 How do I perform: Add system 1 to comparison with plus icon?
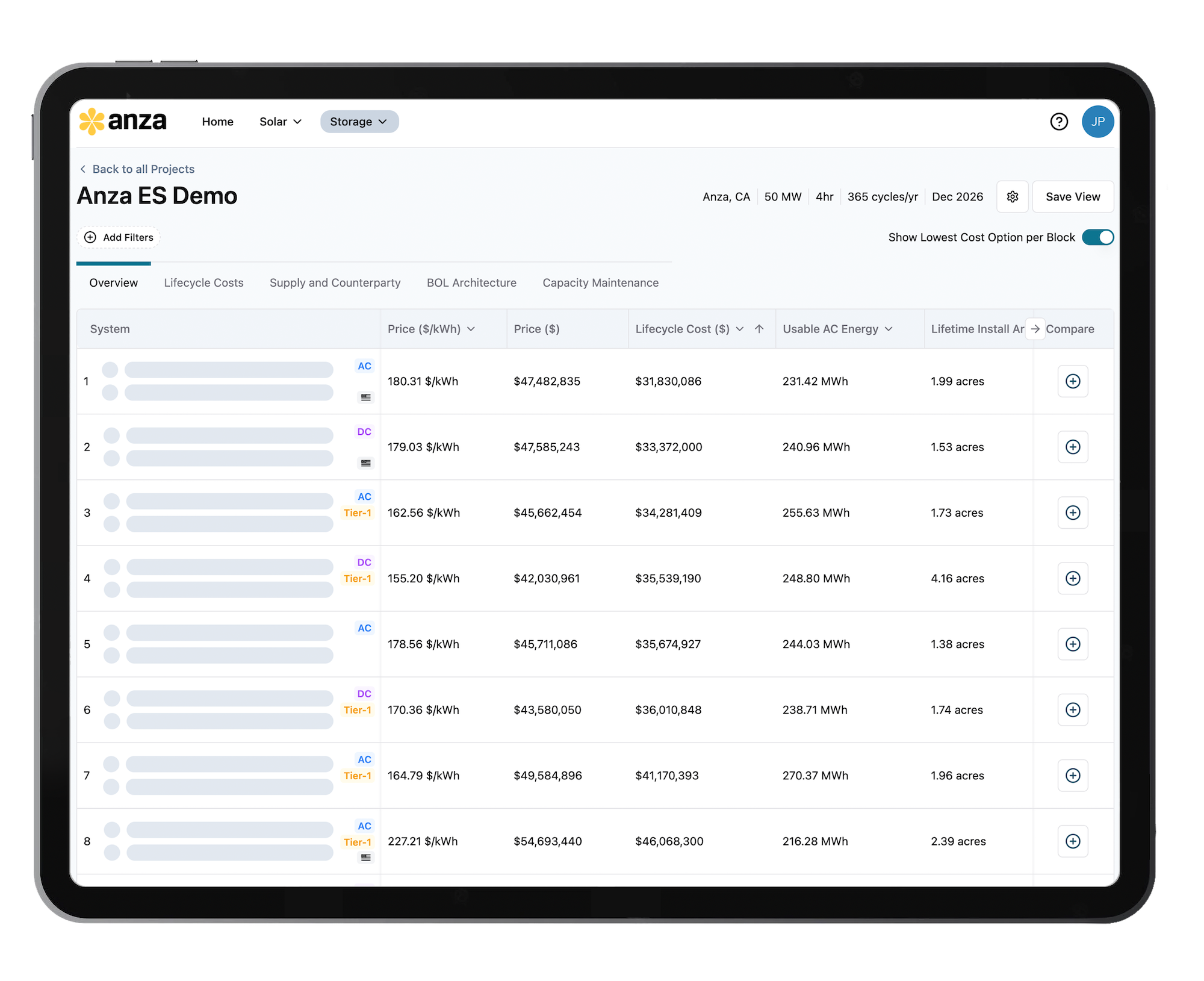coord(1073,381)
